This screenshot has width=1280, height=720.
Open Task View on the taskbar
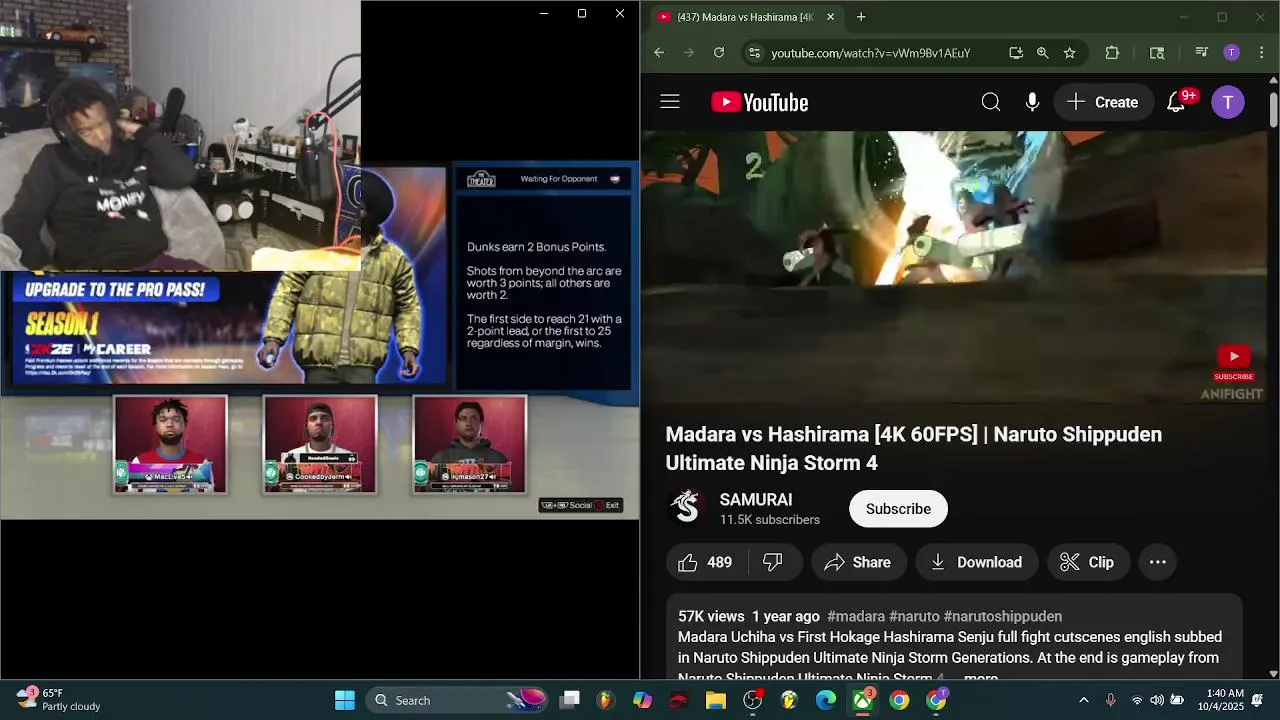[x=569, y=700]
